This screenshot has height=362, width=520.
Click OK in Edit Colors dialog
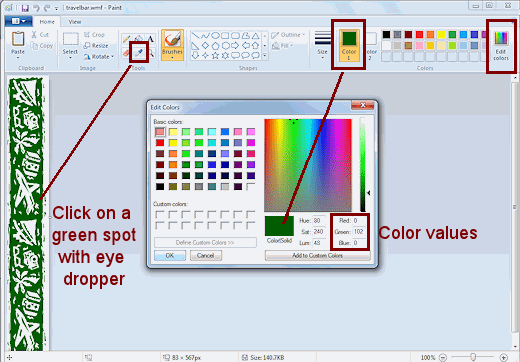(x=170, y=255)
